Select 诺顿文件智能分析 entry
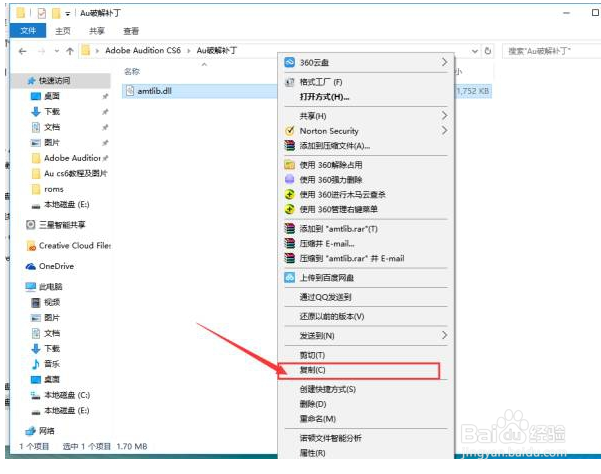This screenshot has width=601, height=474. (x=366, y=438)
